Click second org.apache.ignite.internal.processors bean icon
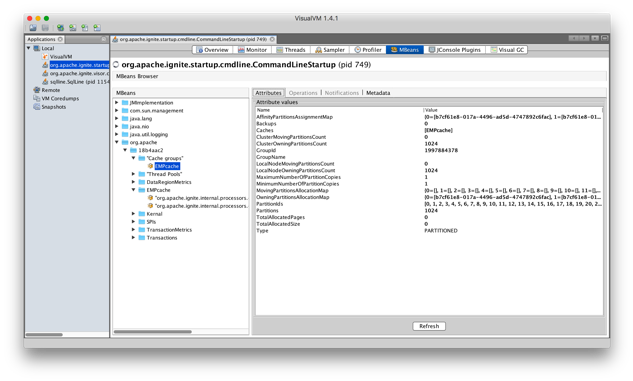Image resolution: width=633 pixels, height=381 pixels. tap(150, 206)
